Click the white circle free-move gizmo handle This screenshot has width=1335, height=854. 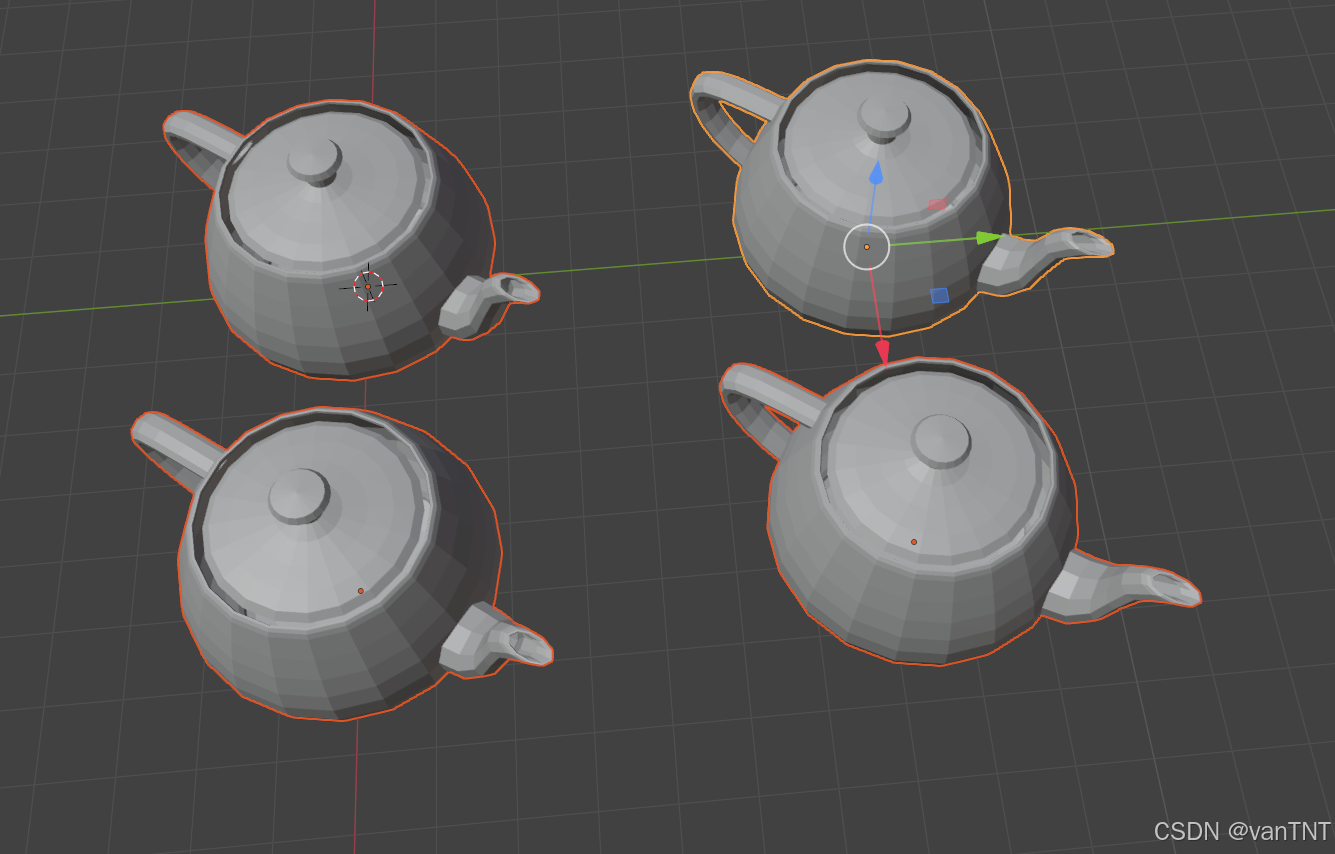point(866,247)
